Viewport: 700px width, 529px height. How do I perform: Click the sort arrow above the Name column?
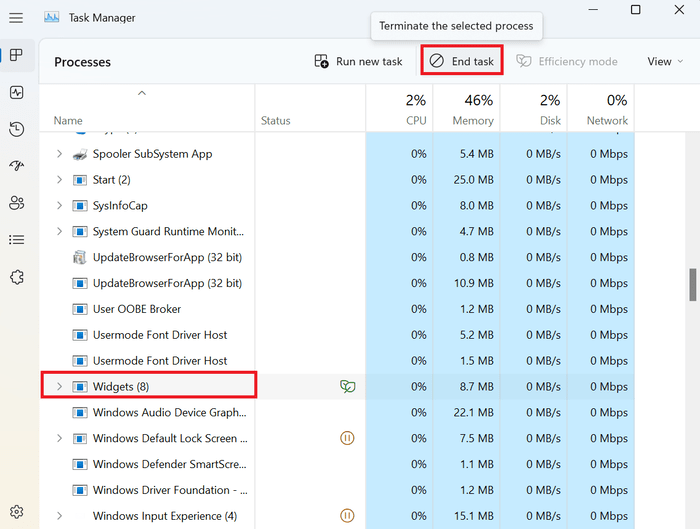point(142,93)
